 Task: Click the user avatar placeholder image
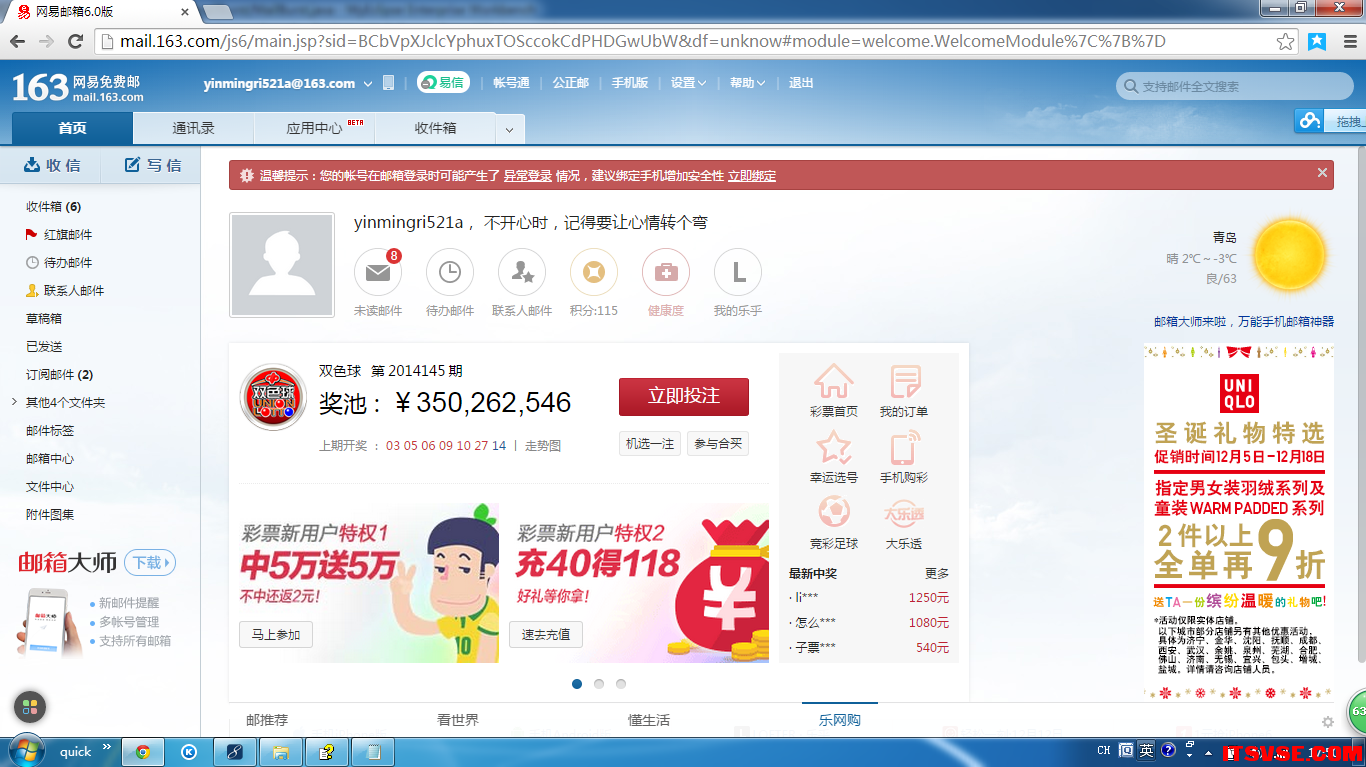pyautogui.click(x=282, y=265)
